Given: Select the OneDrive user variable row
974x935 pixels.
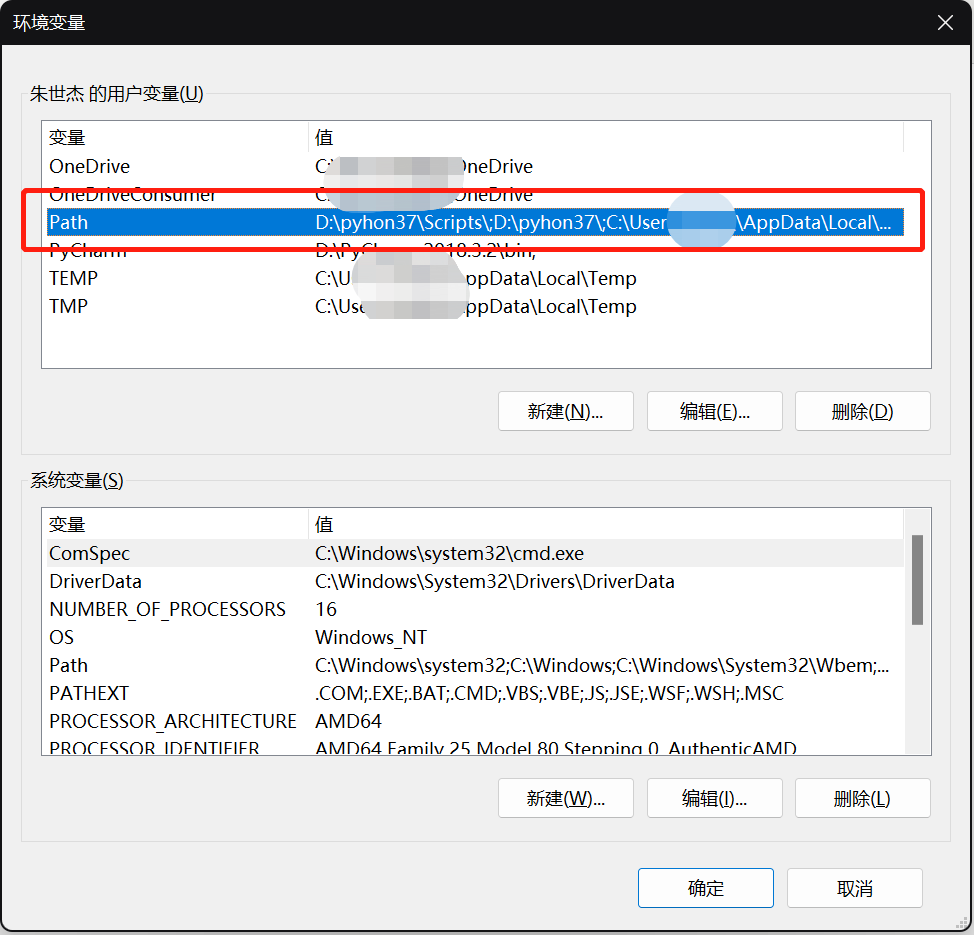Looking at the screenshot, I should (475, 166).
